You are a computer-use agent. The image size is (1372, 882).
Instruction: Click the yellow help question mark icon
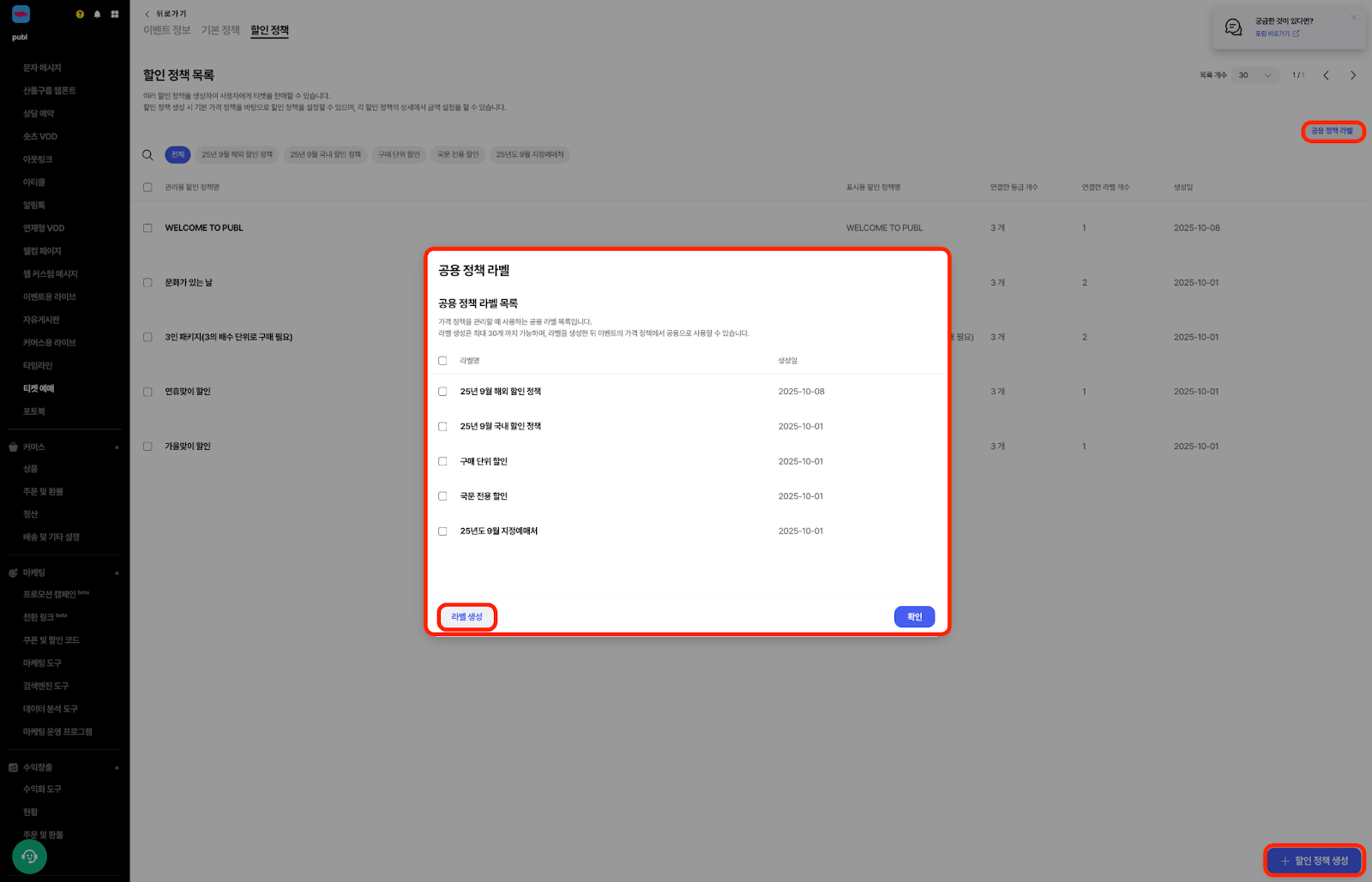pyautogui.click(x=80, y=15)
